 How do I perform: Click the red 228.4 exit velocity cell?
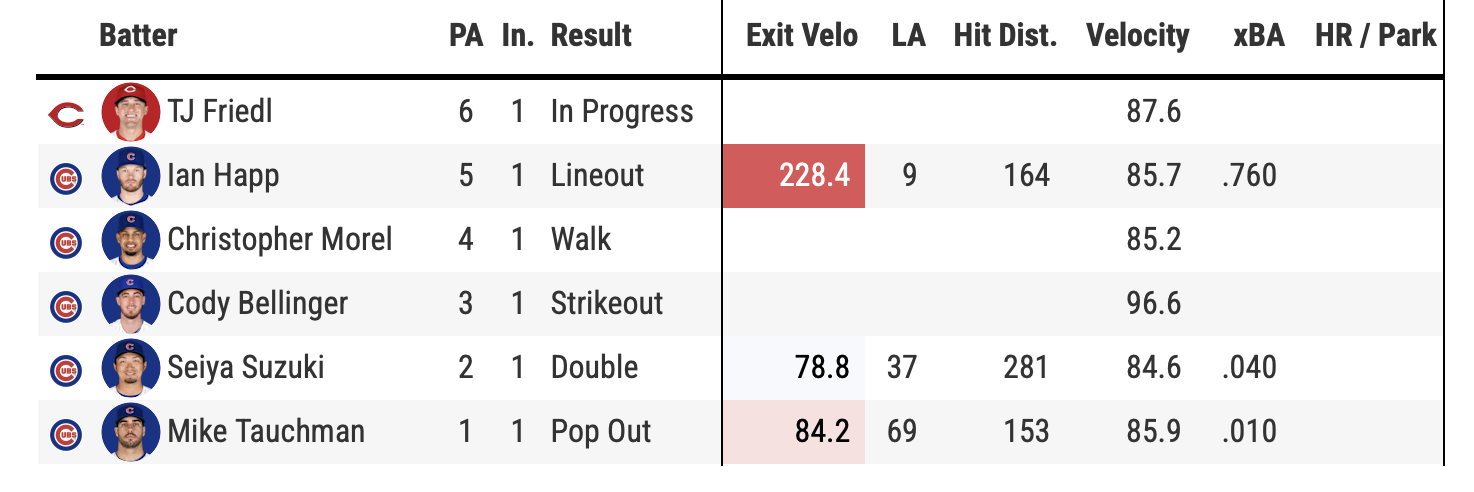[794, 176]
